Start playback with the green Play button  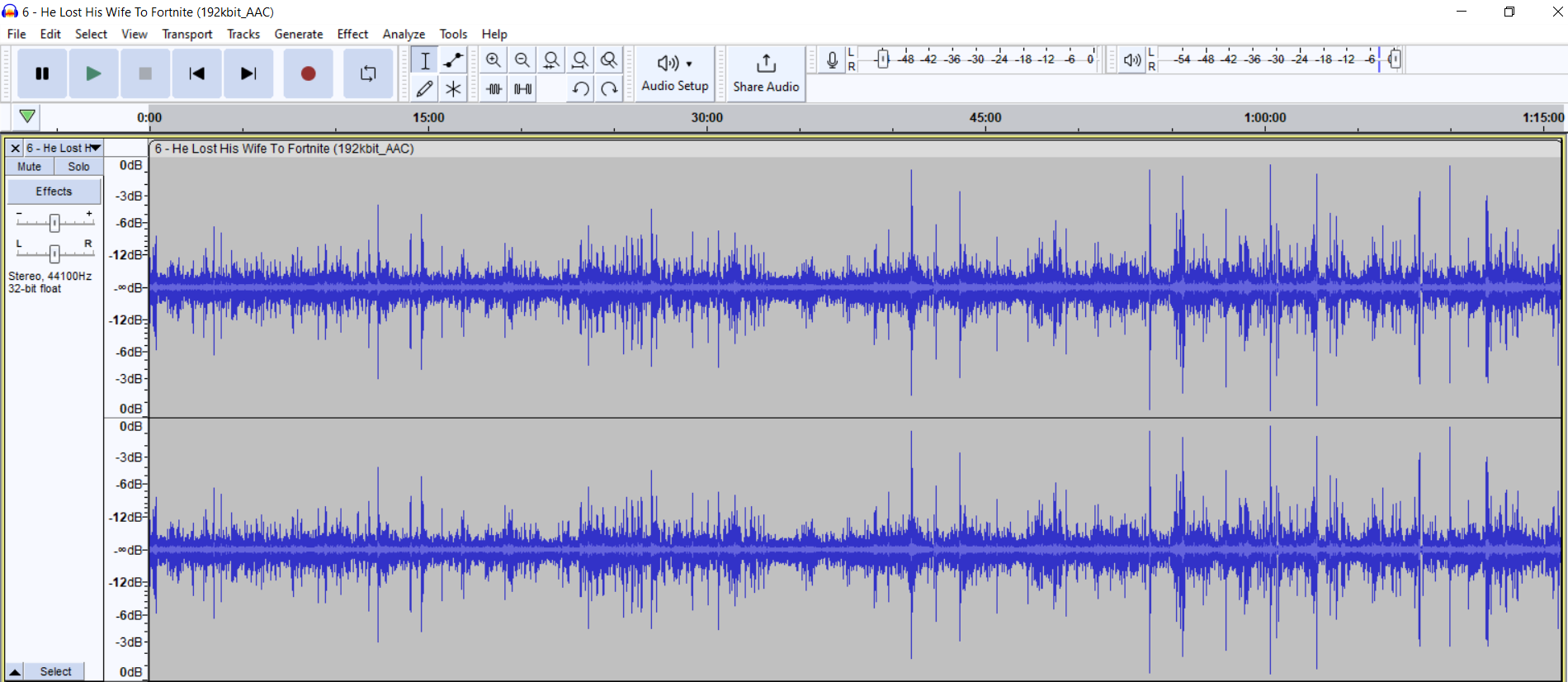93,73
